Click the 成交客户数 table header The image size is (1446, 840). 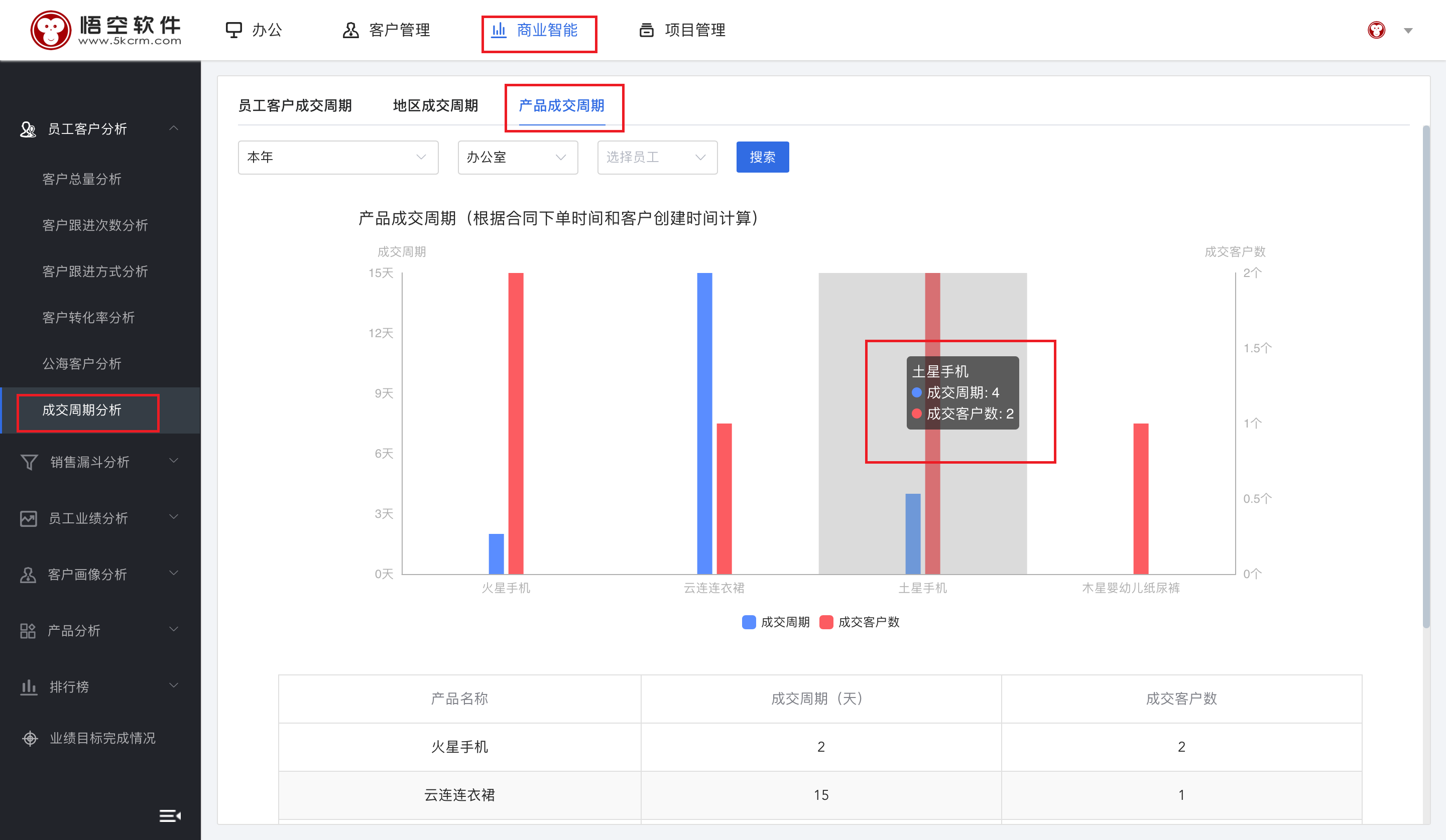tap(1181, 698)
